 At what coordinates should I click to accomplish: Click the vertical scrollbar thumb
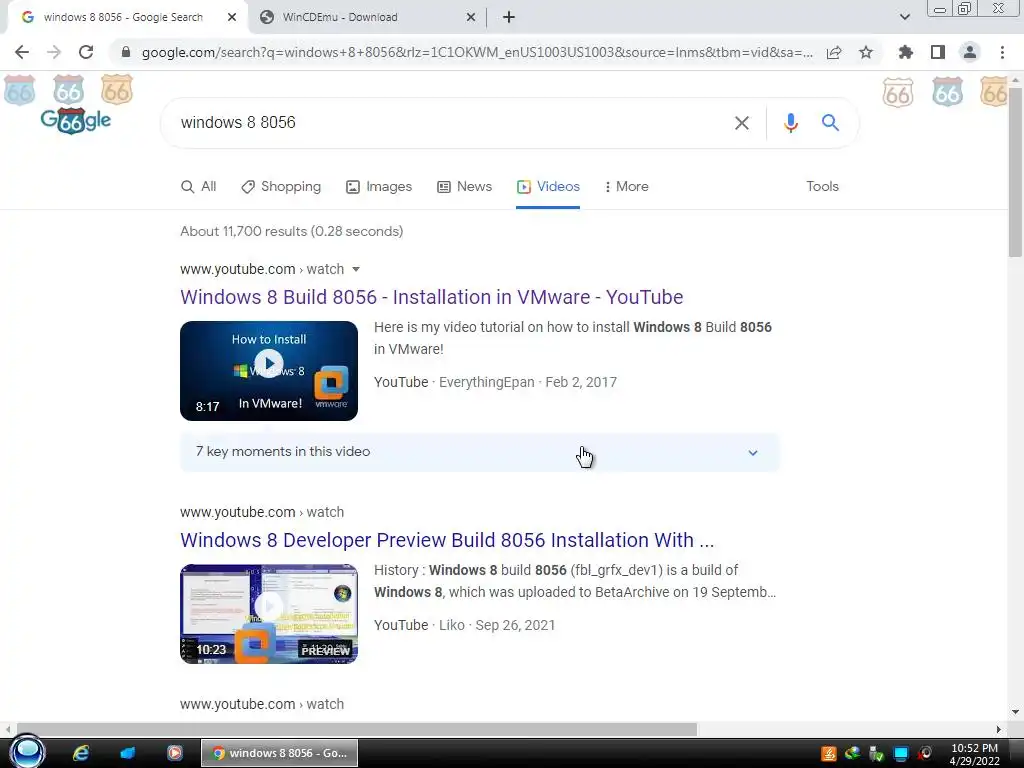point(1015,172)
